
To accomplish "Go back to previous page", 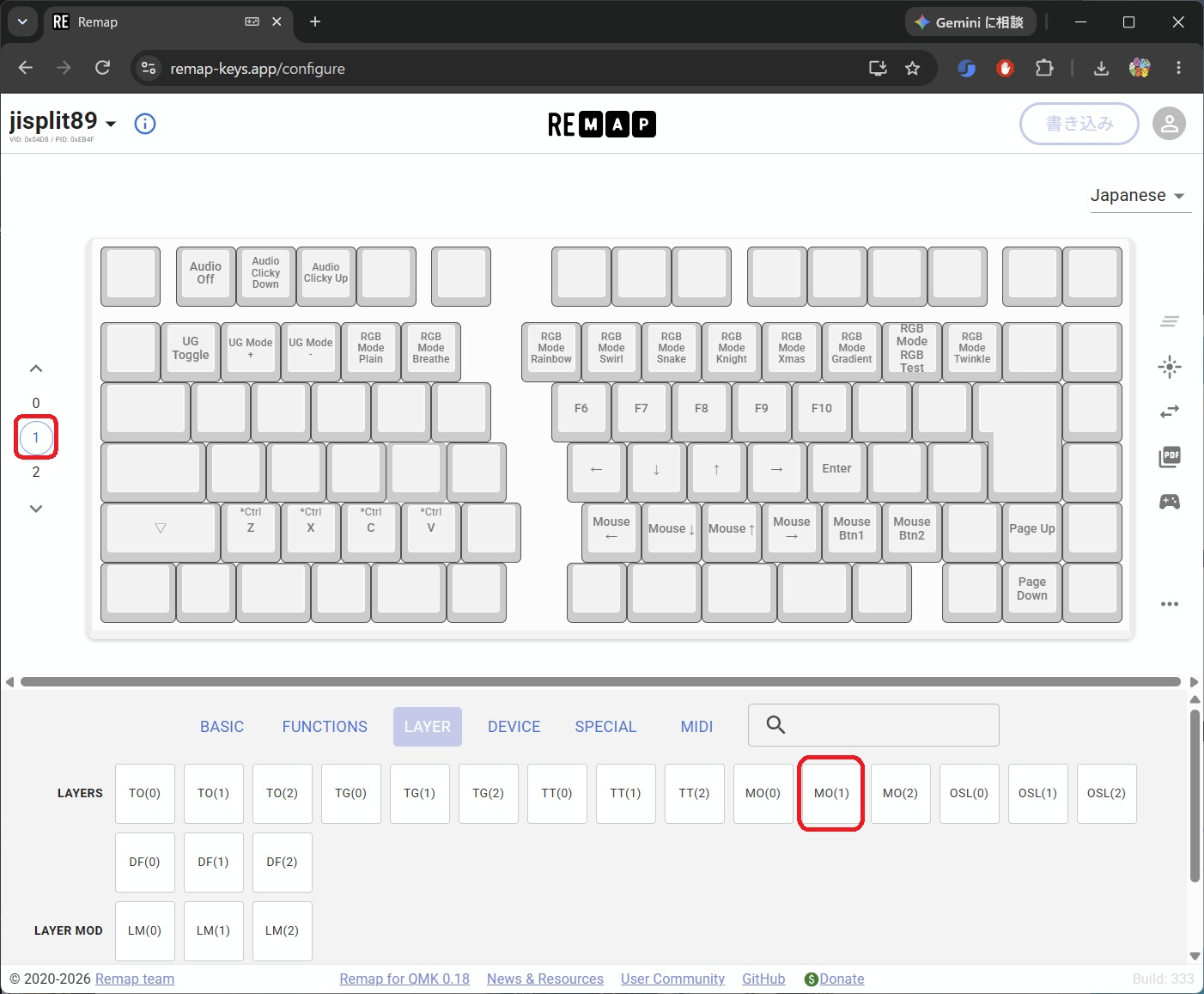I will pyautogui.click(x=26, y=68).
